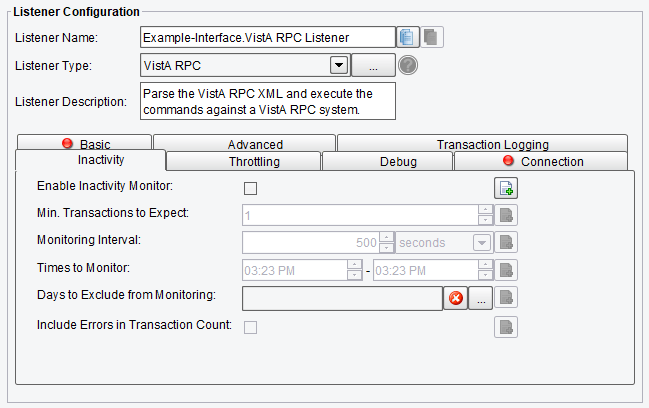Click into the Listener Name field
The width and height of the screenshot is (649, 408).
coord(268,37)
